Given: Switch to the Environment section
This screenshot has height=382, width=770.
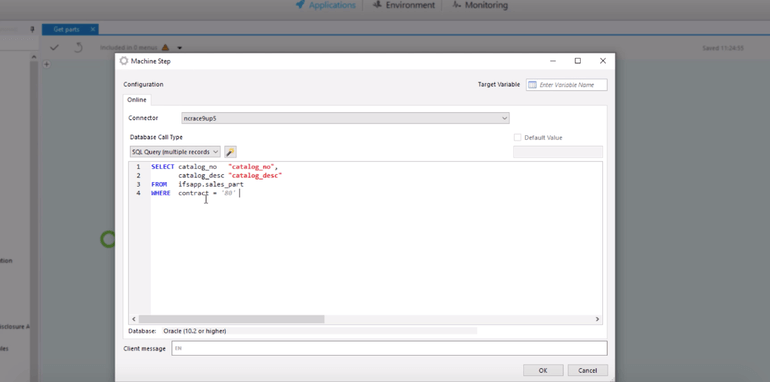Looking at the screenshot, I should pyautogui.click(x=404, y=5).
